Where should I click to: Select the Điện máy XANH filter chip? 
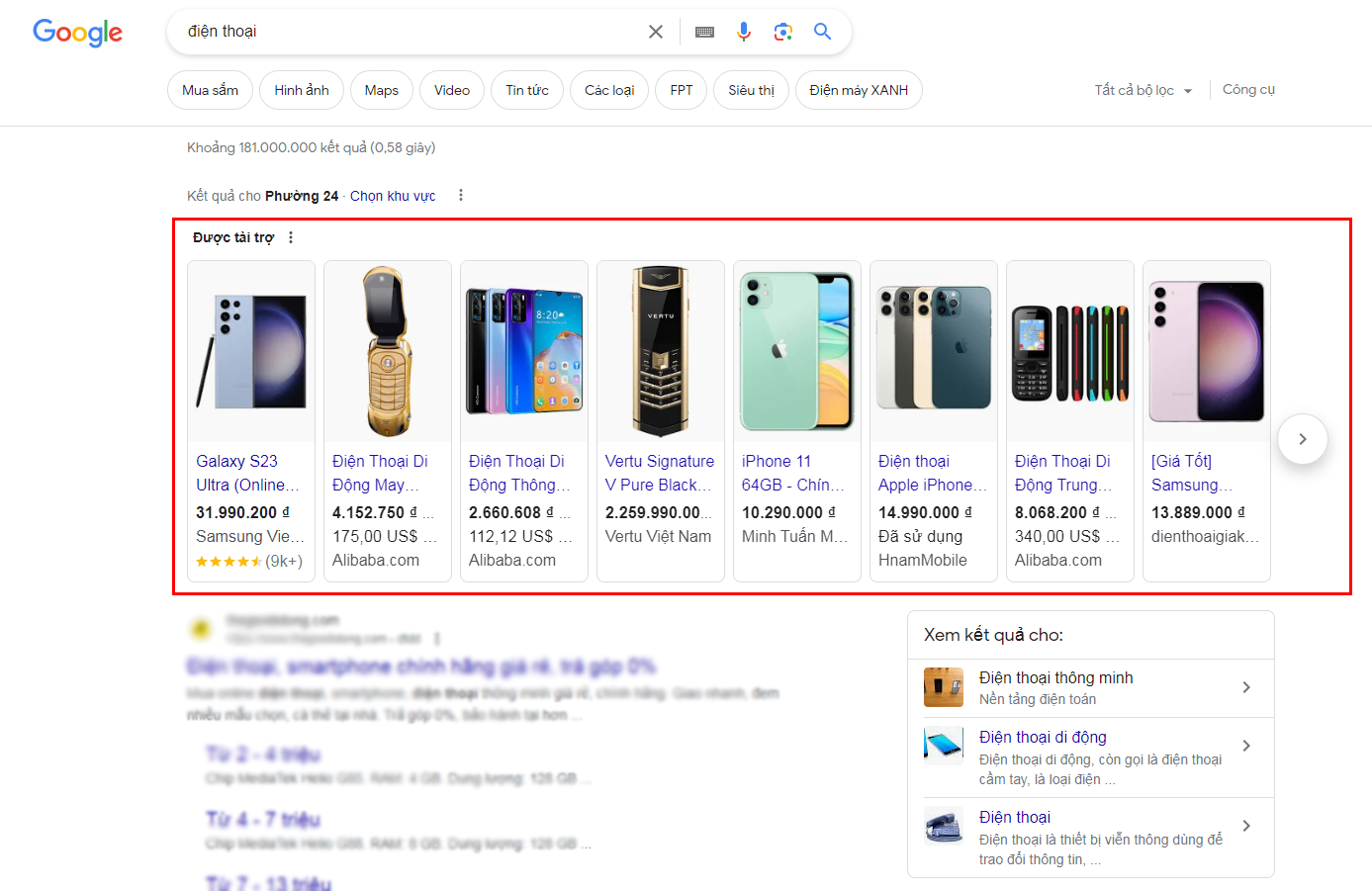pyautogui.click(x=858, y=90)
